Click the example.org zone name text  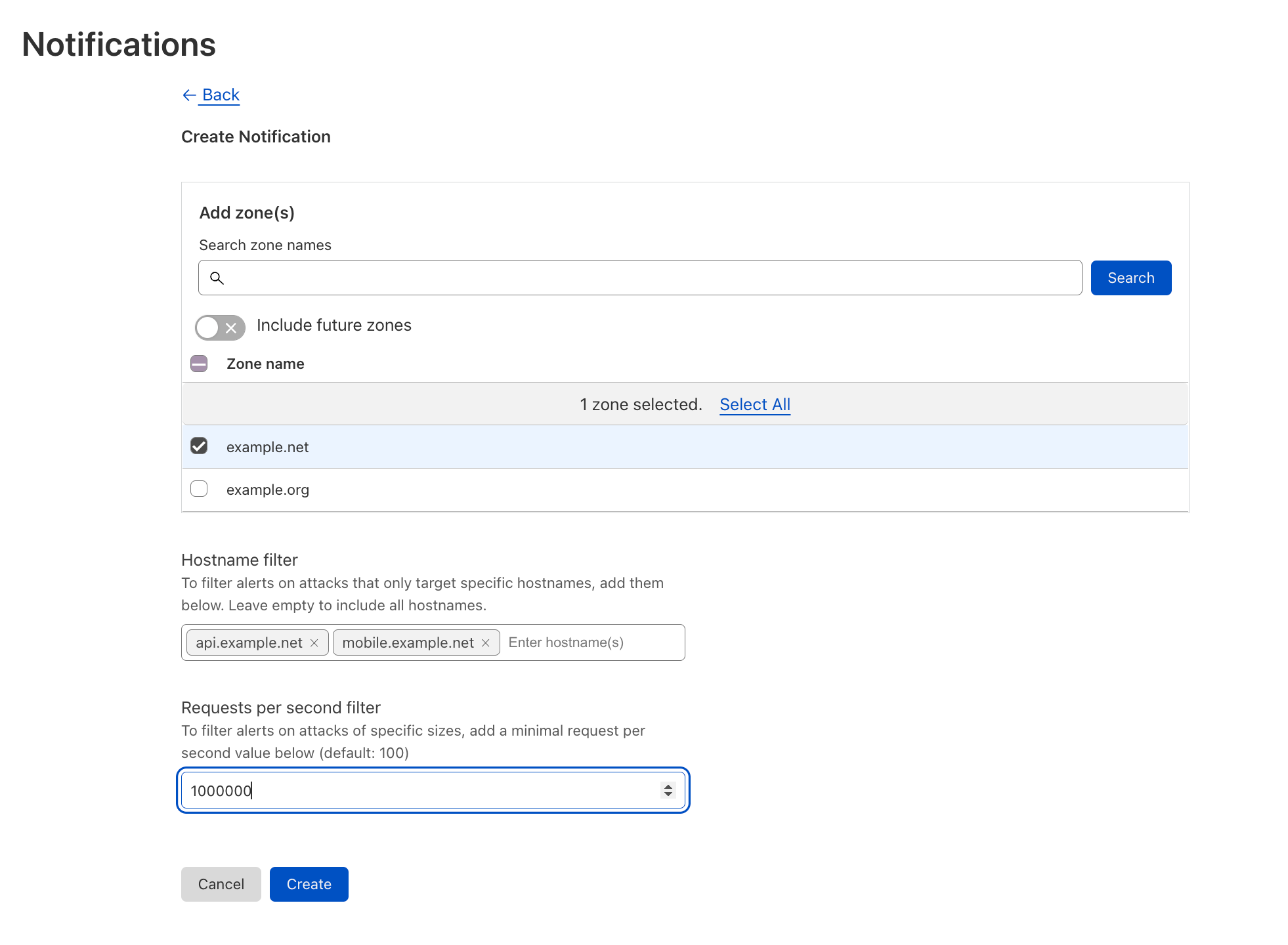coord(268,490)
